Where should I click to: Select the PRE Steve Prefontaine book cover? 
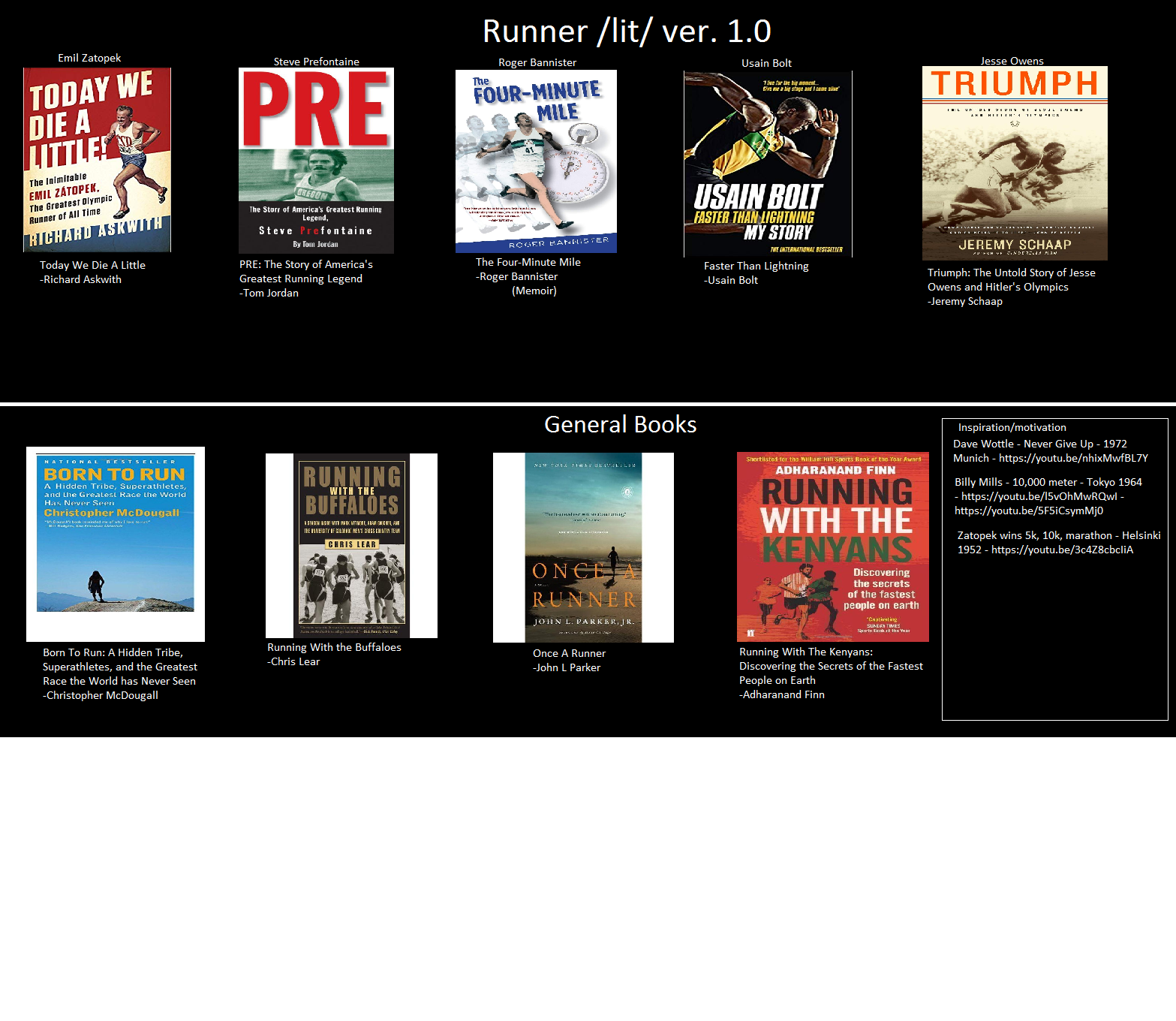(x=316, y=161)
